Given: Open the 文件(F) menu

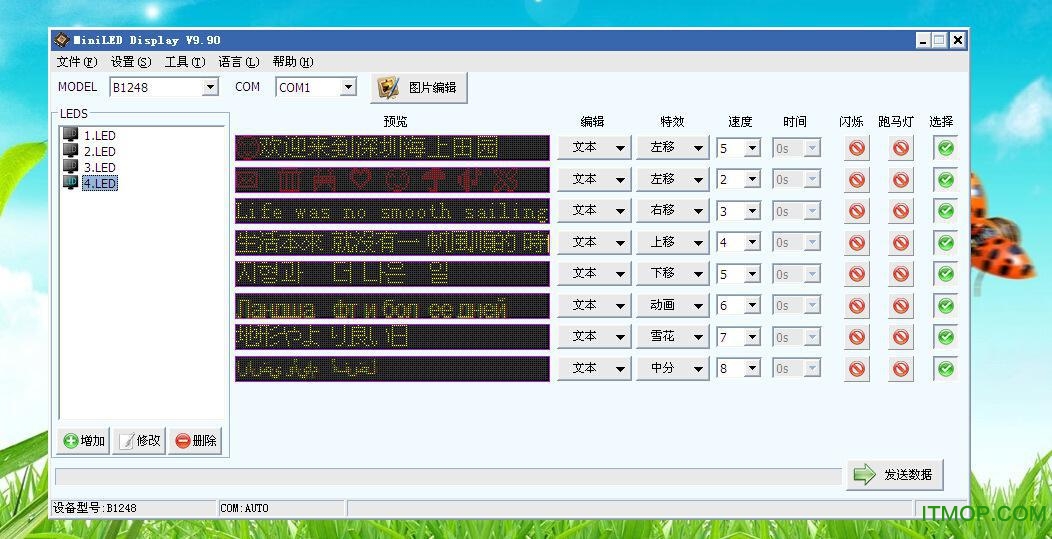Looking at the screenshot, I should [76, 62].
